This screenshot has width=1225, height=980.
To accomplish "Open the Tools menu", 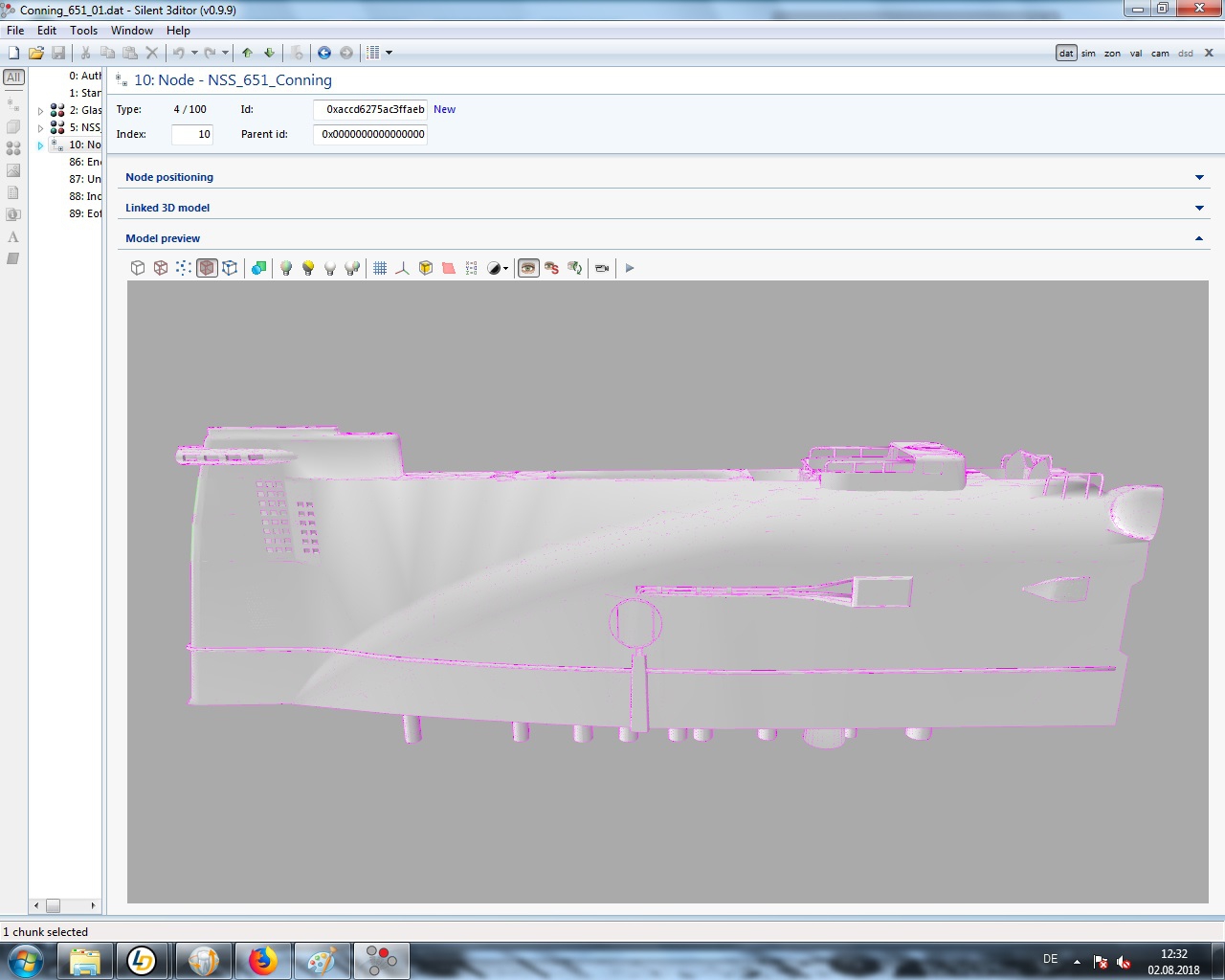I will click(83, 31).
